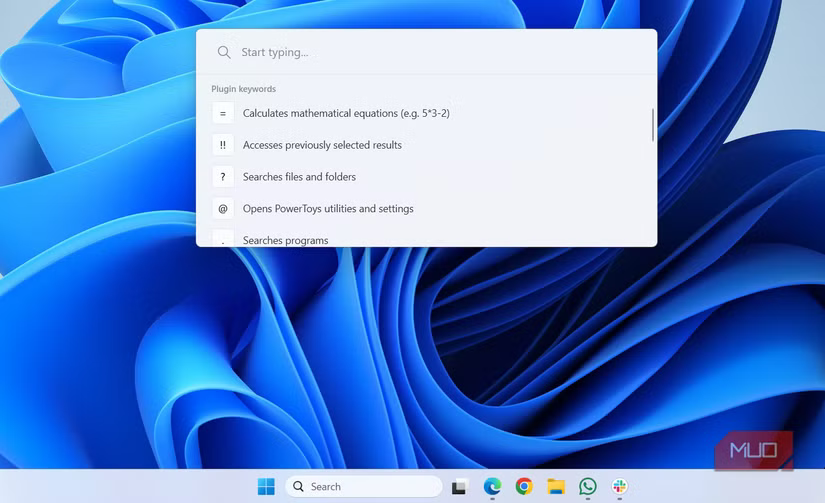This screenshot has height=503, width=825.
Task: Open Microsoft Edge from the taskbar
Action: click(x=492, y=487)
